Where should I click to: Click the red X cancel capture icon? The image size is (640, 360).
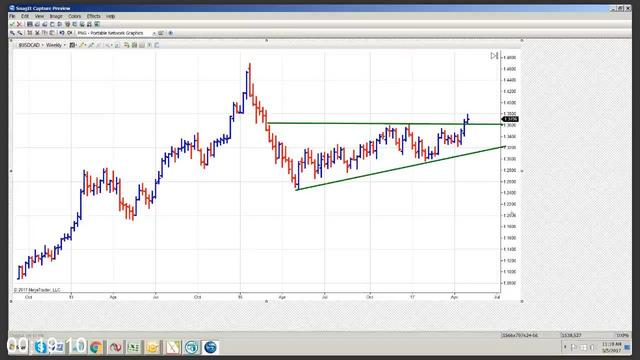pos(19,24)
